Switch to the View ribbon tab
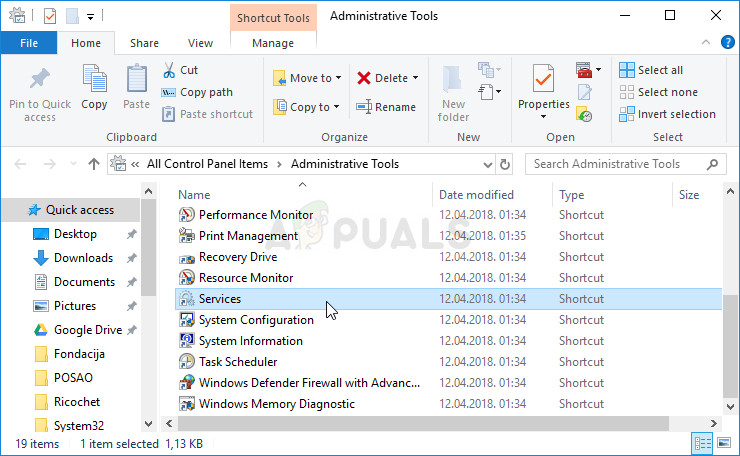This screenshot has height=456, width=740. pos(200,43)
